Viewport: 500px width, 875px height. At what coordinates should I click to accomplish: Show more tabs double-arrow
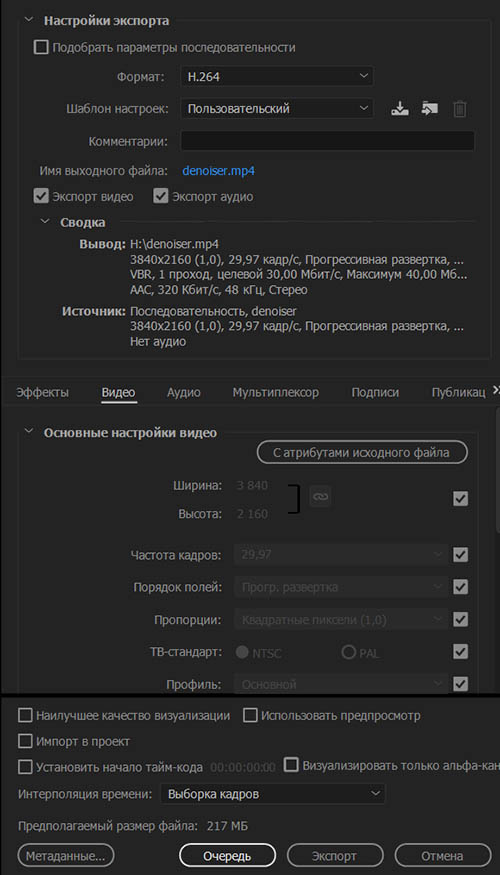[496, 390]
